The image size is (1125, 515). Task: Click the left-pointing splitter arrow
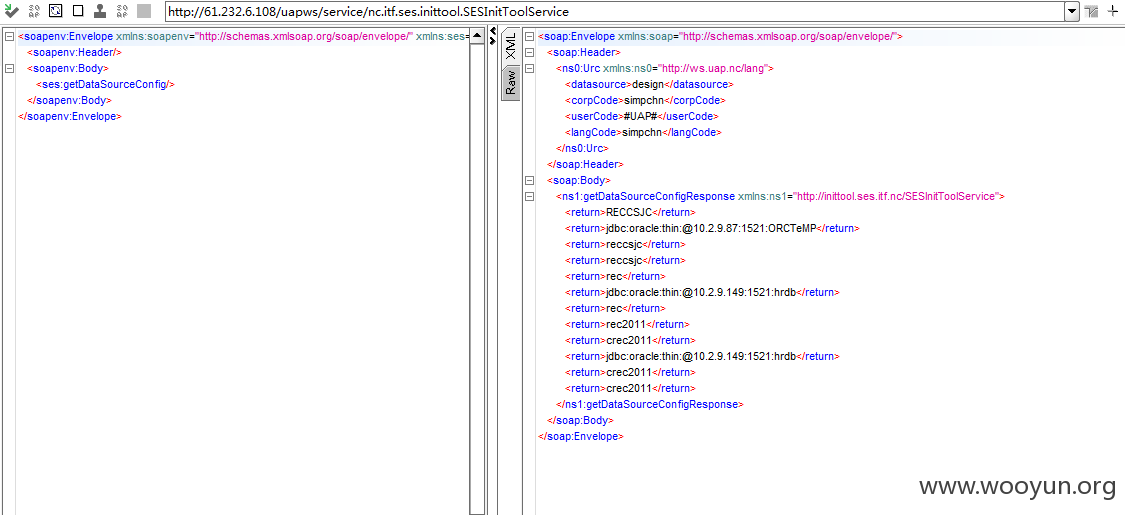tap(492, 31)
